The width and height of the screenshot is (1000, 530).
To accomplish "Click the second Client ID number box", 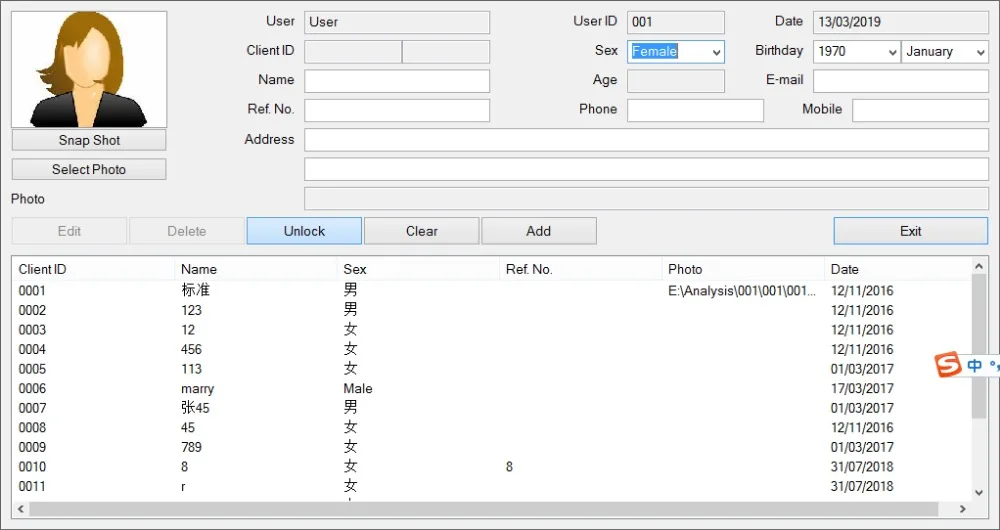I will [x=446, y=52].
